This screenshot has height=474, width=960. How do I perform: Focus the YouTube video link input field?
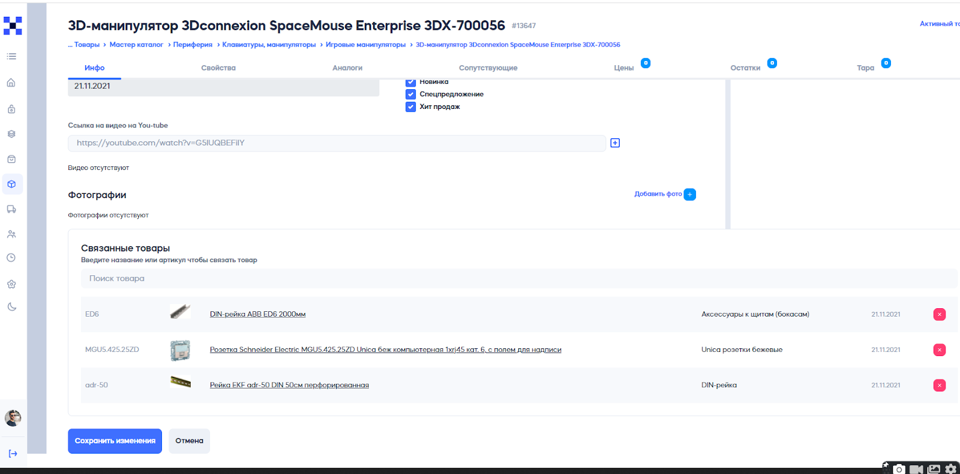click(337, 143)
